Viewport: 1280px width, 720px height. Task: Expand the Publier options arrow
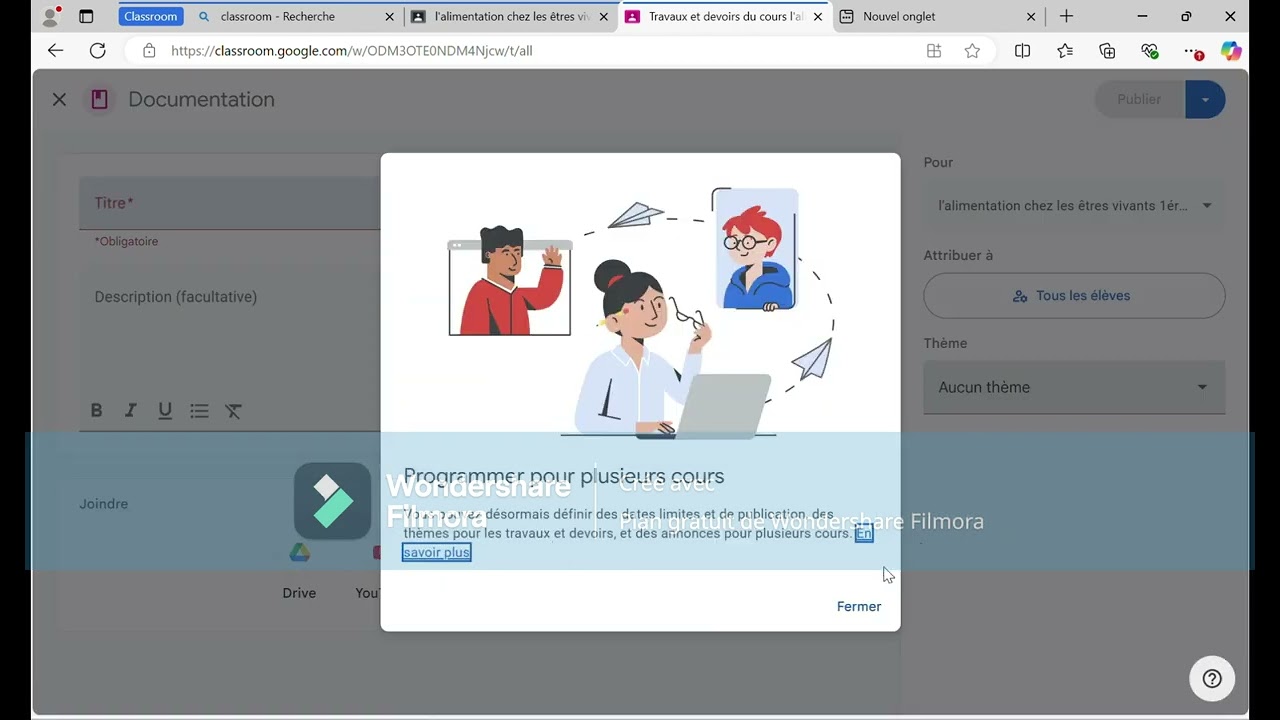point(1205,99)
